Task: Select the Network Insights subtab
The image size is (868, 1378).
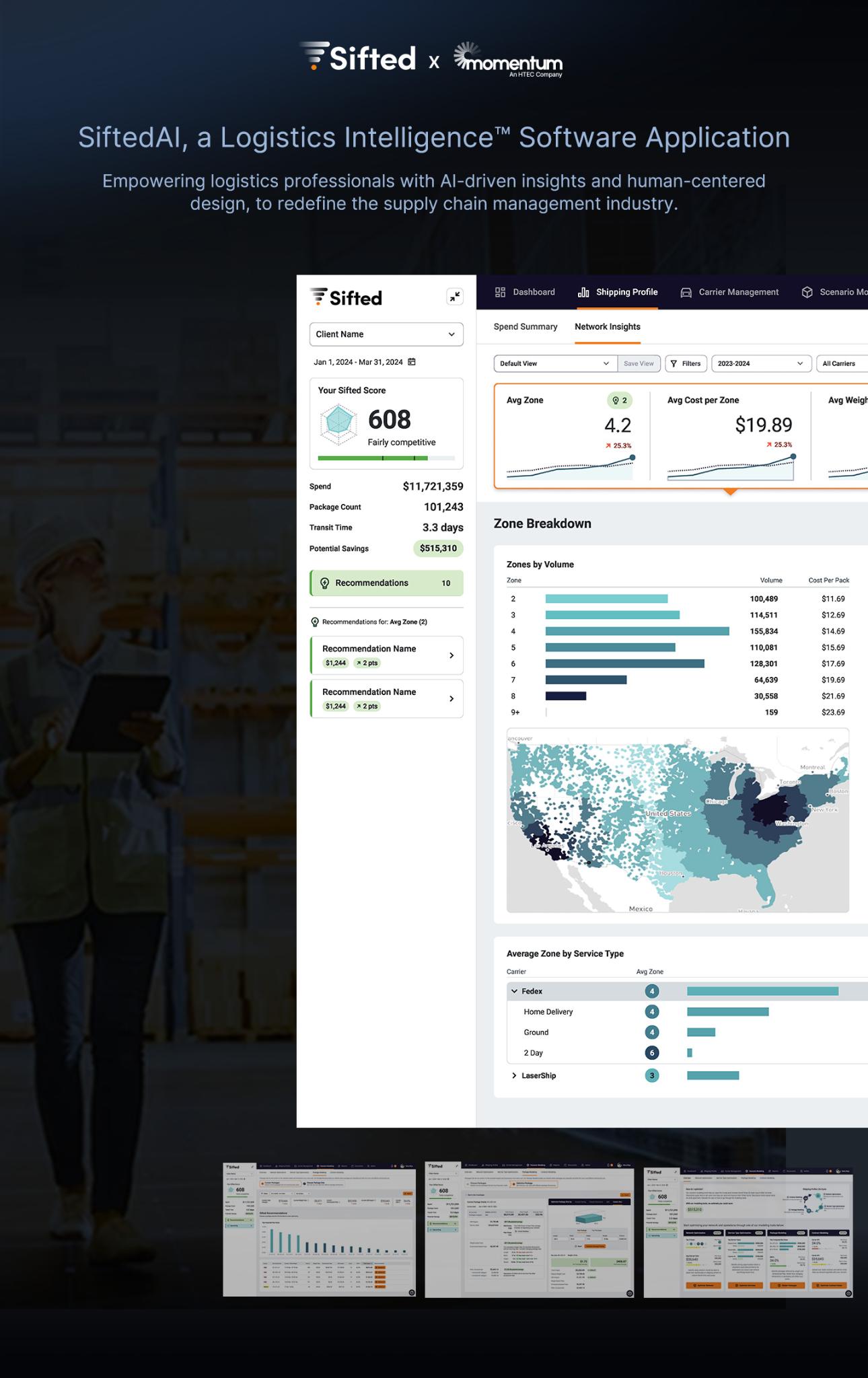Action: click(608, 327)
